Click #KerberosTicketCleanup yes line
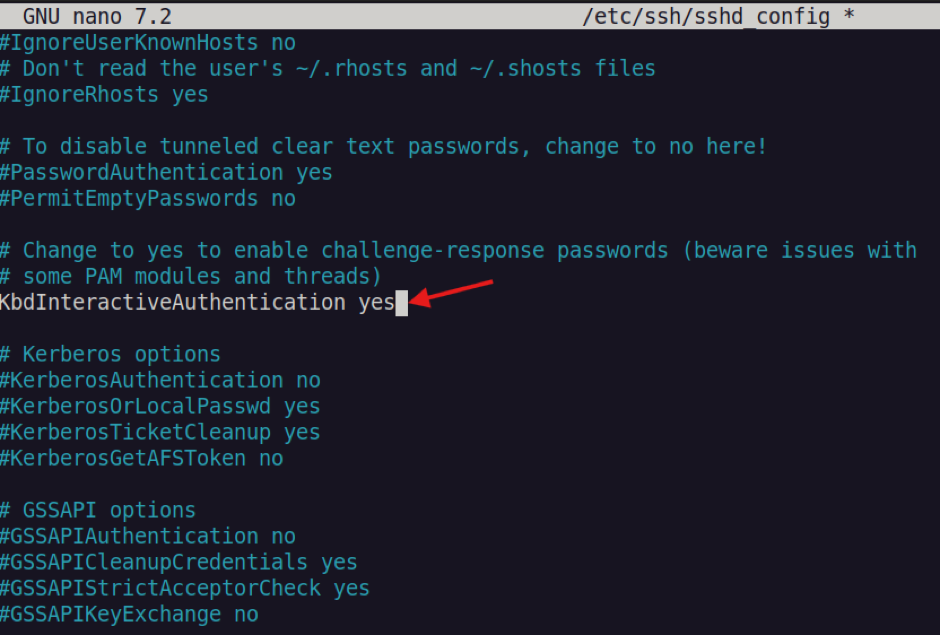Screen dimensions: 940x635 pyautogui.click(x=160, y=433)
